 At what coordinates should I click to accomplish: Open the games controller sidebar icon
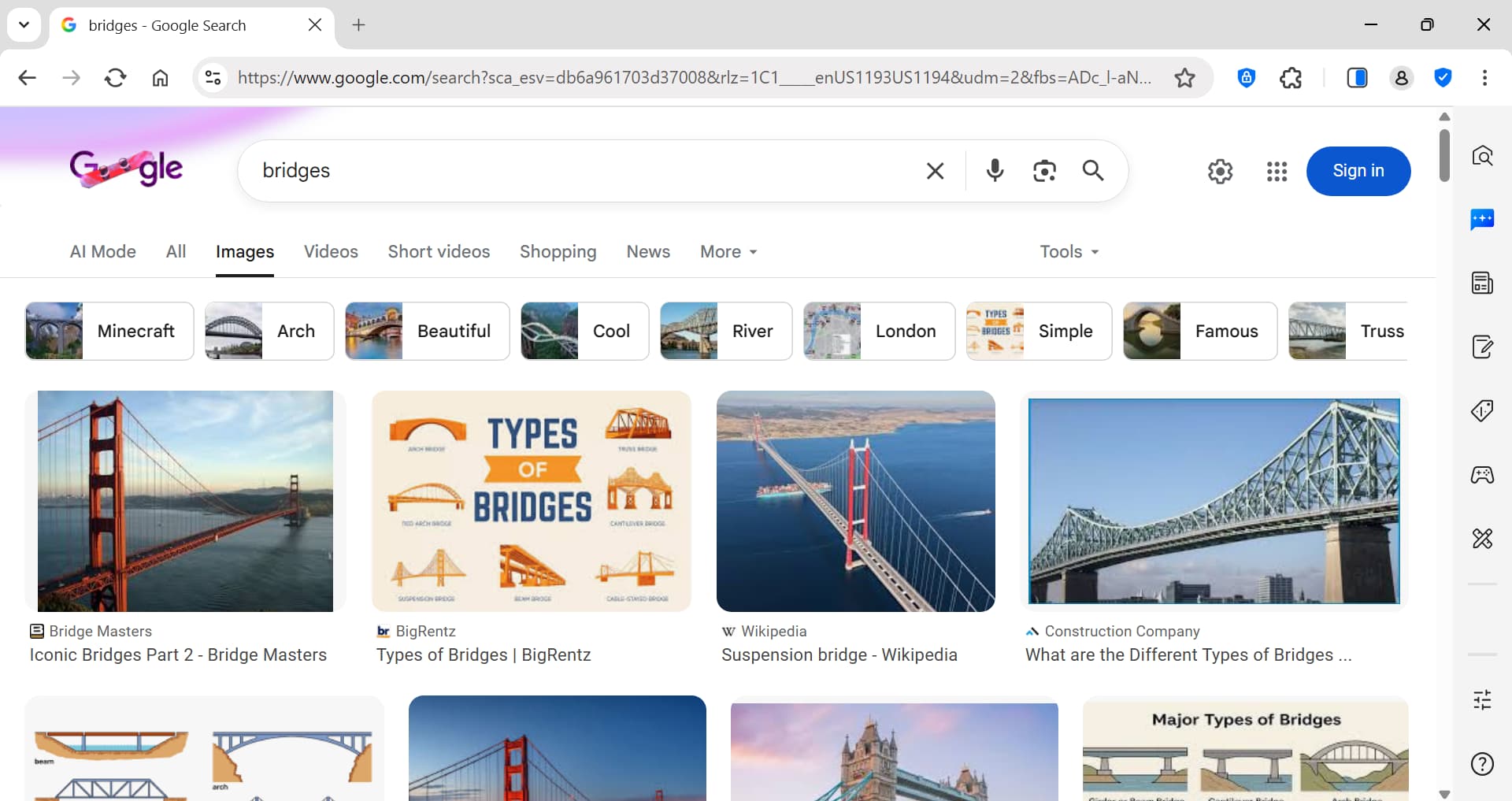coord(1482,475)
